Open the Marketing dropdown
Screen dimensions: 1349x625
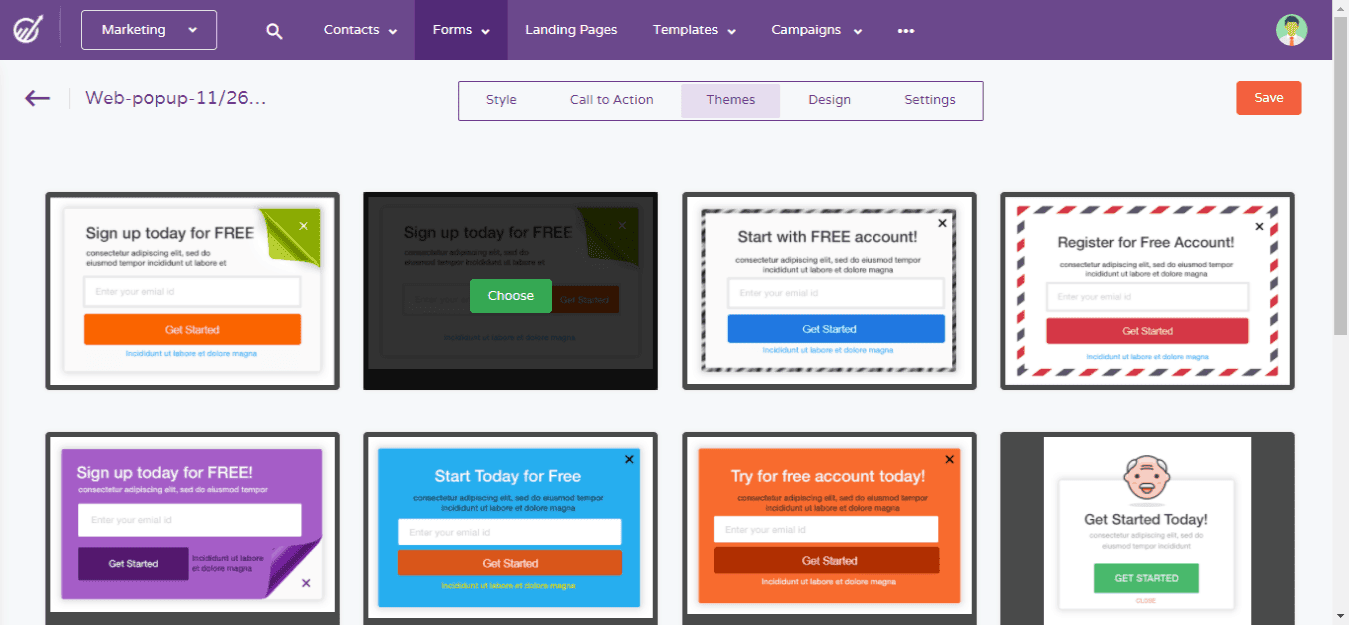(x=148, y=30)
